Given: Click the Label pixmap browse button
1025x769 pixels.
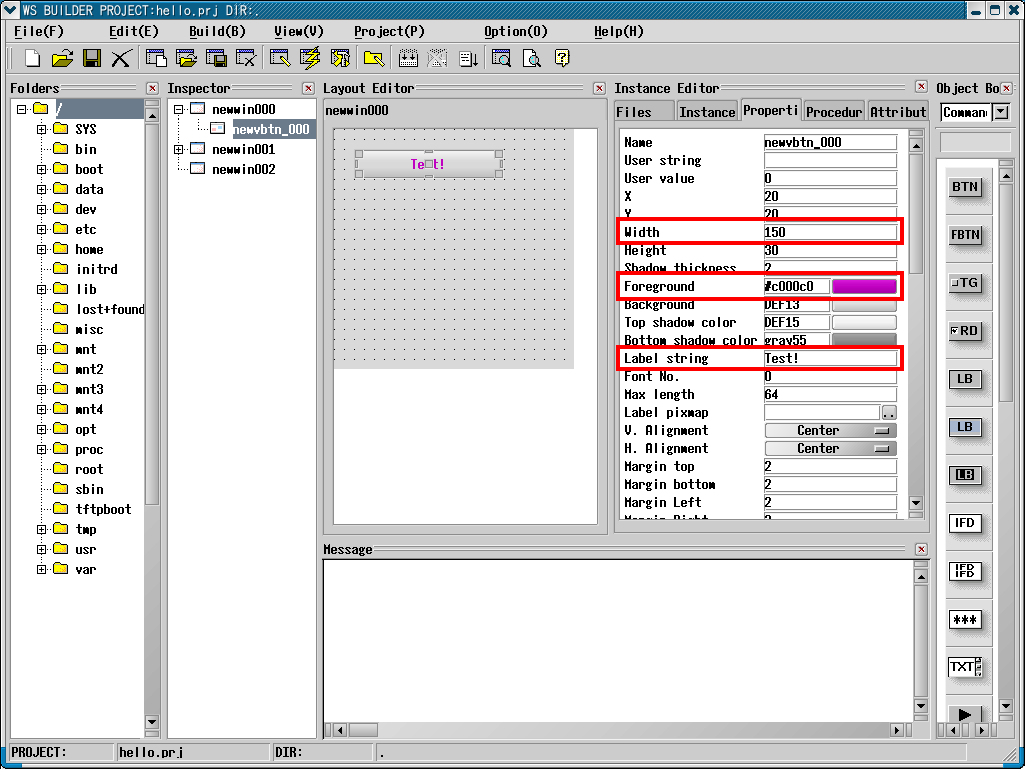Looking at the screenshot, I should pyautogui.click(x=889, y=413).
